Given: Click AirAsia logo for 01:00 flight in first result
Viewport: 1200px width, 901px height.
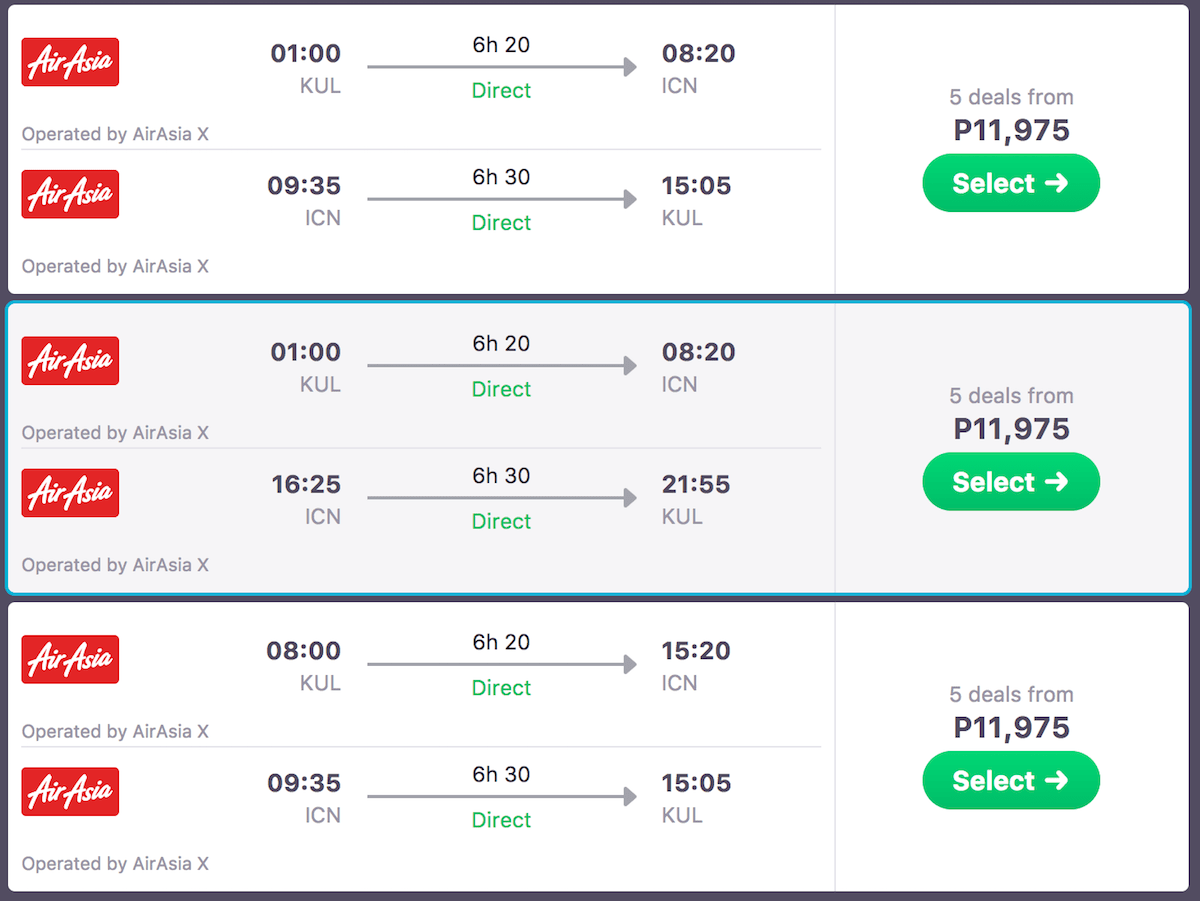Looking at the screenshot, I should [x=70, y=62].
